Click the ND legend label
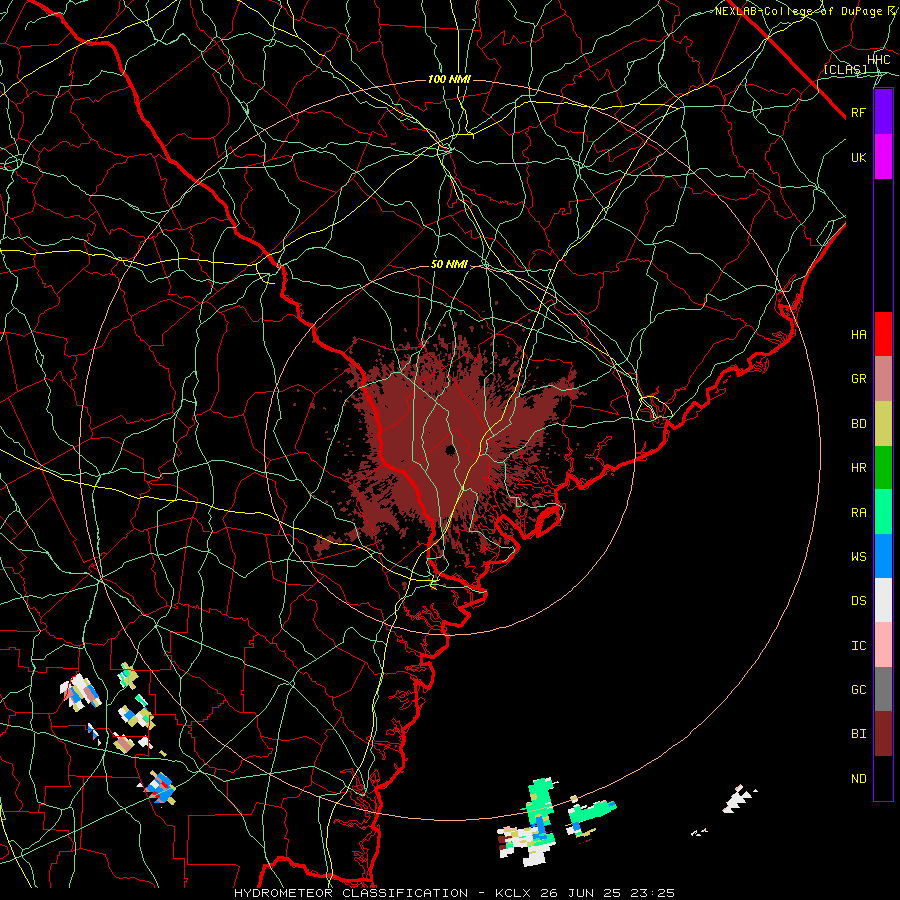Image resolution: width=900 pixels, height=900 pixels. 858,779
